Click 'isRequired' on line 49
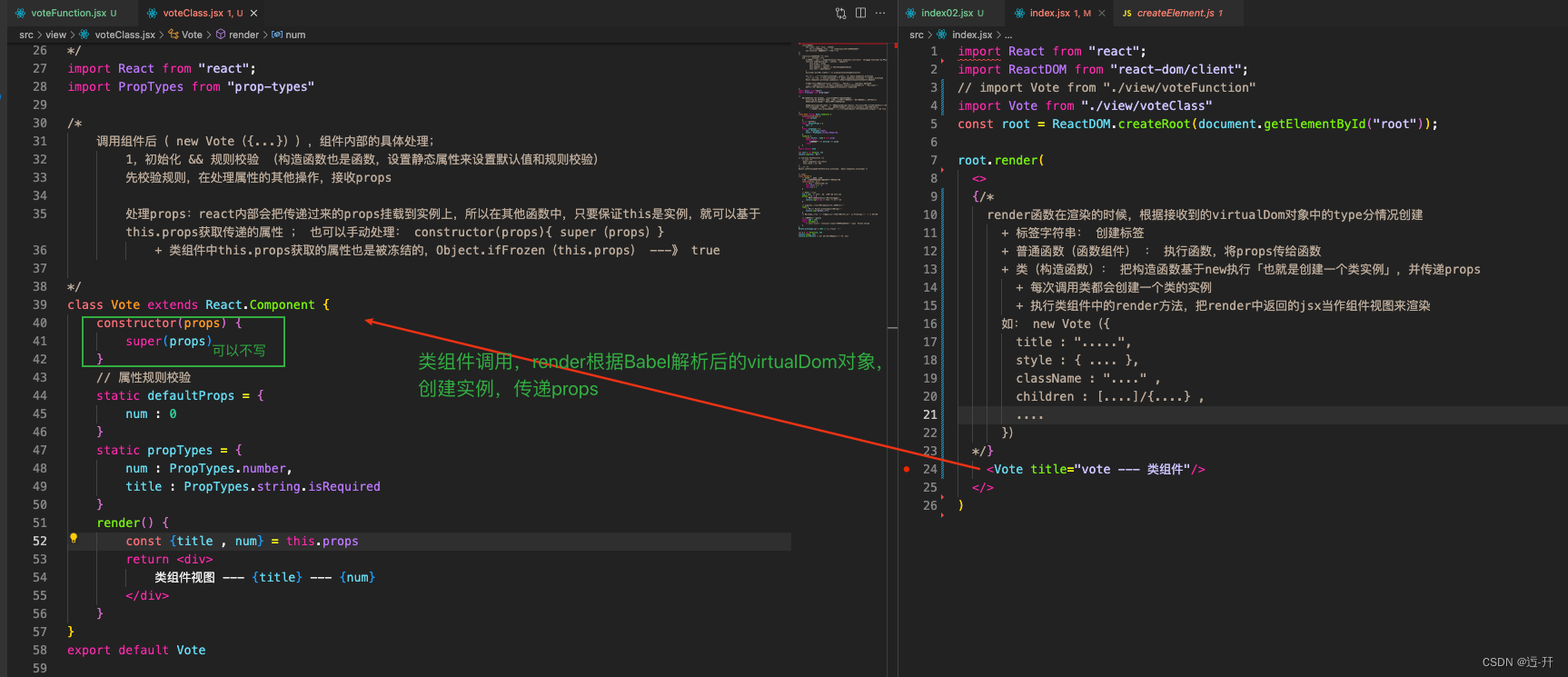1568x677 pixels. [344, 486]
